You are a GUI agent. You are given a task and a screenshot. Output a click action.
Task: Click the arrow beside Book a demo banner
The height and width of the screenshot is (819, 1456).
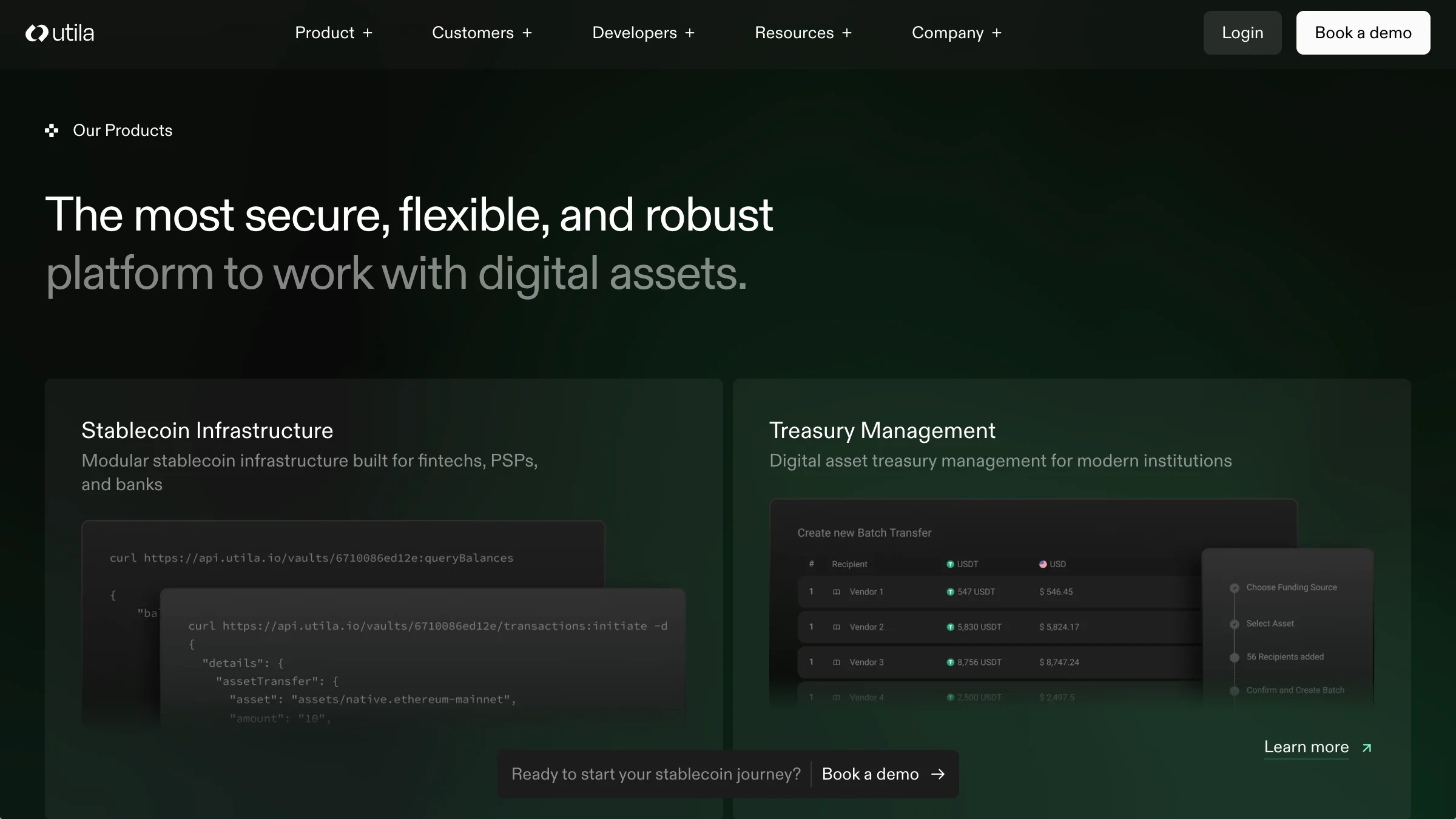[938, 774]
